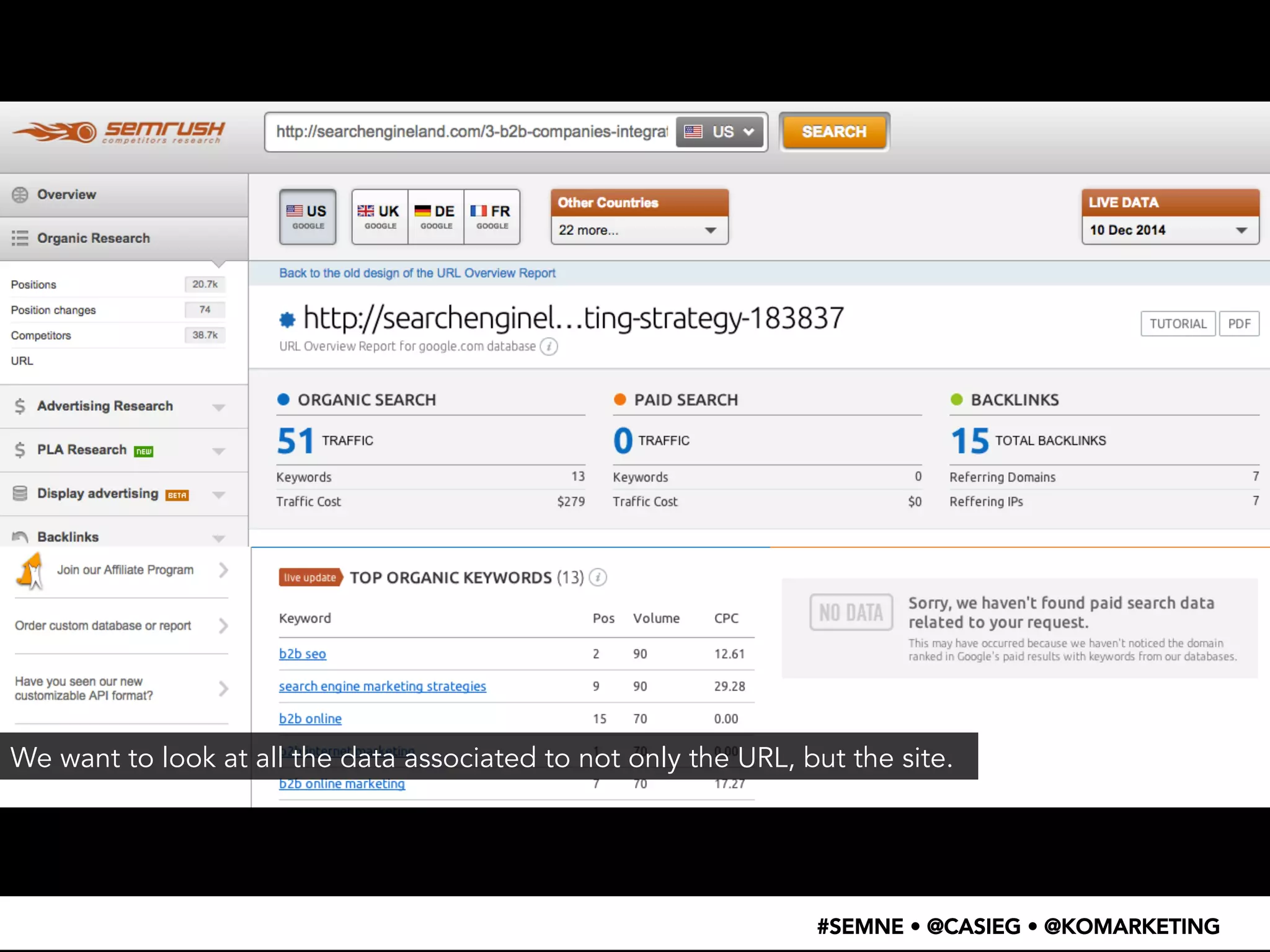Expand the Backlinks section arrow
This screenshot has height=952, width=1270.
click(x=218, y=538)
